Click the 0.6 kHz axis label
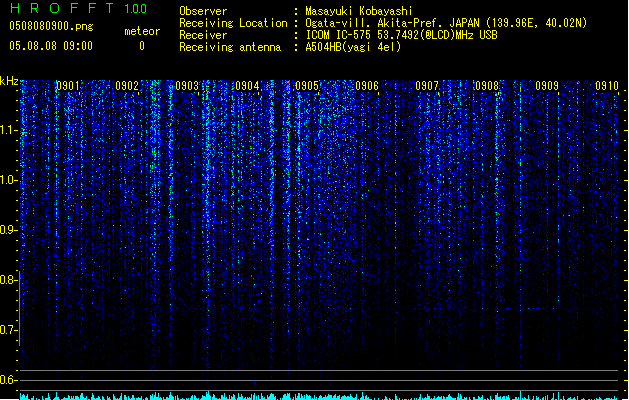This screenshot has width=629, height=400. tap(8, 380)
